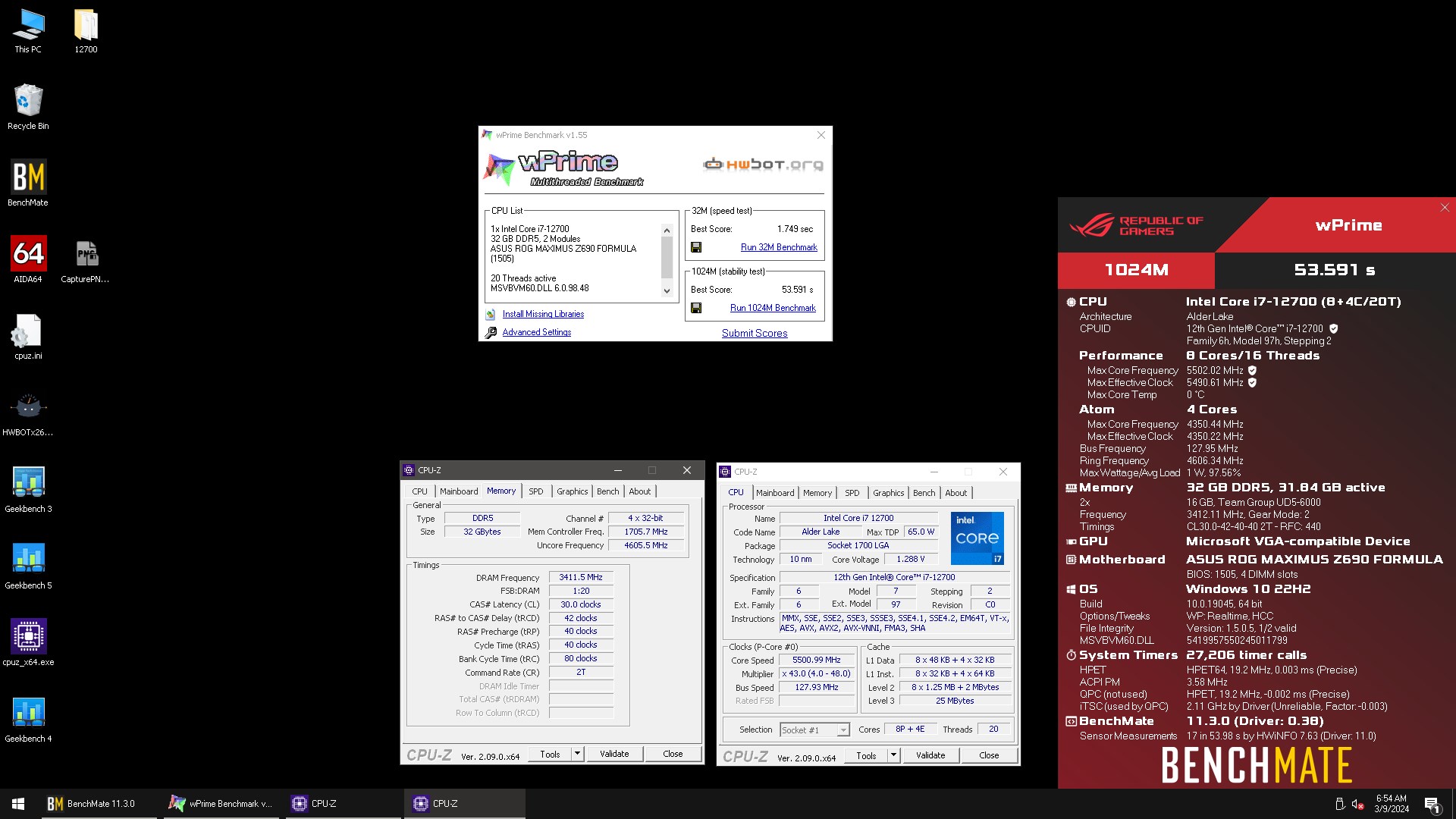The image size is (1456, 819).
Task: Open About tab in left CPU-Z window
Action: click(639, 491)
